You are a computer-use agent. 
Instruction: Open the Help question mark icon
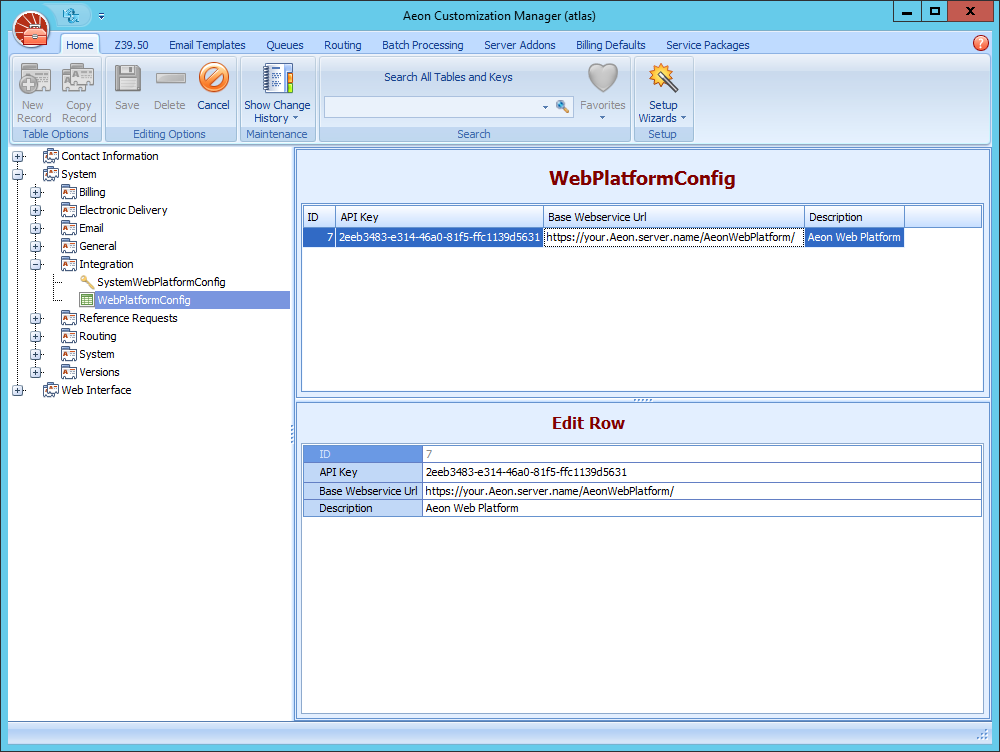click(980, 44)
